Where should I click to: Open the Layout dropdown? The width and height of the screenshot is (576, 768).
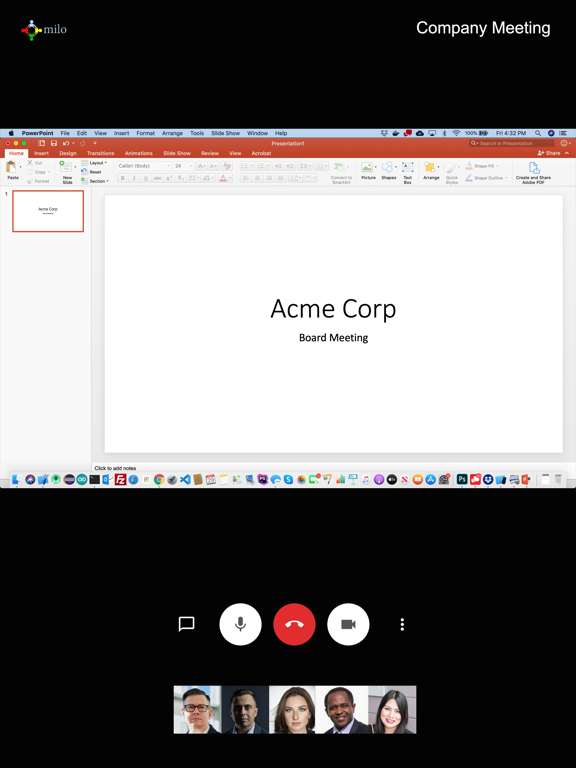coord(94,163)
